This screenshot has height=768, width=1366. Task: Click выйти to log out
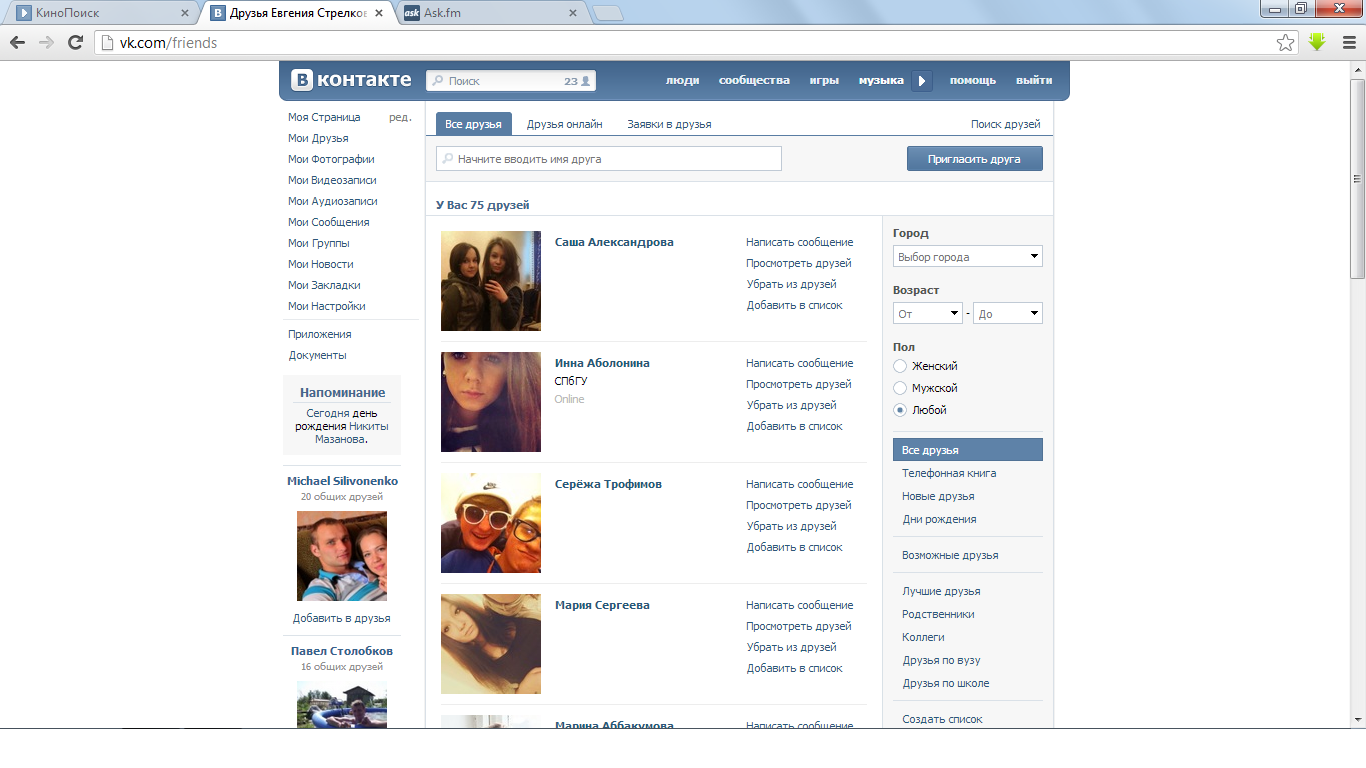(1034, 81)
